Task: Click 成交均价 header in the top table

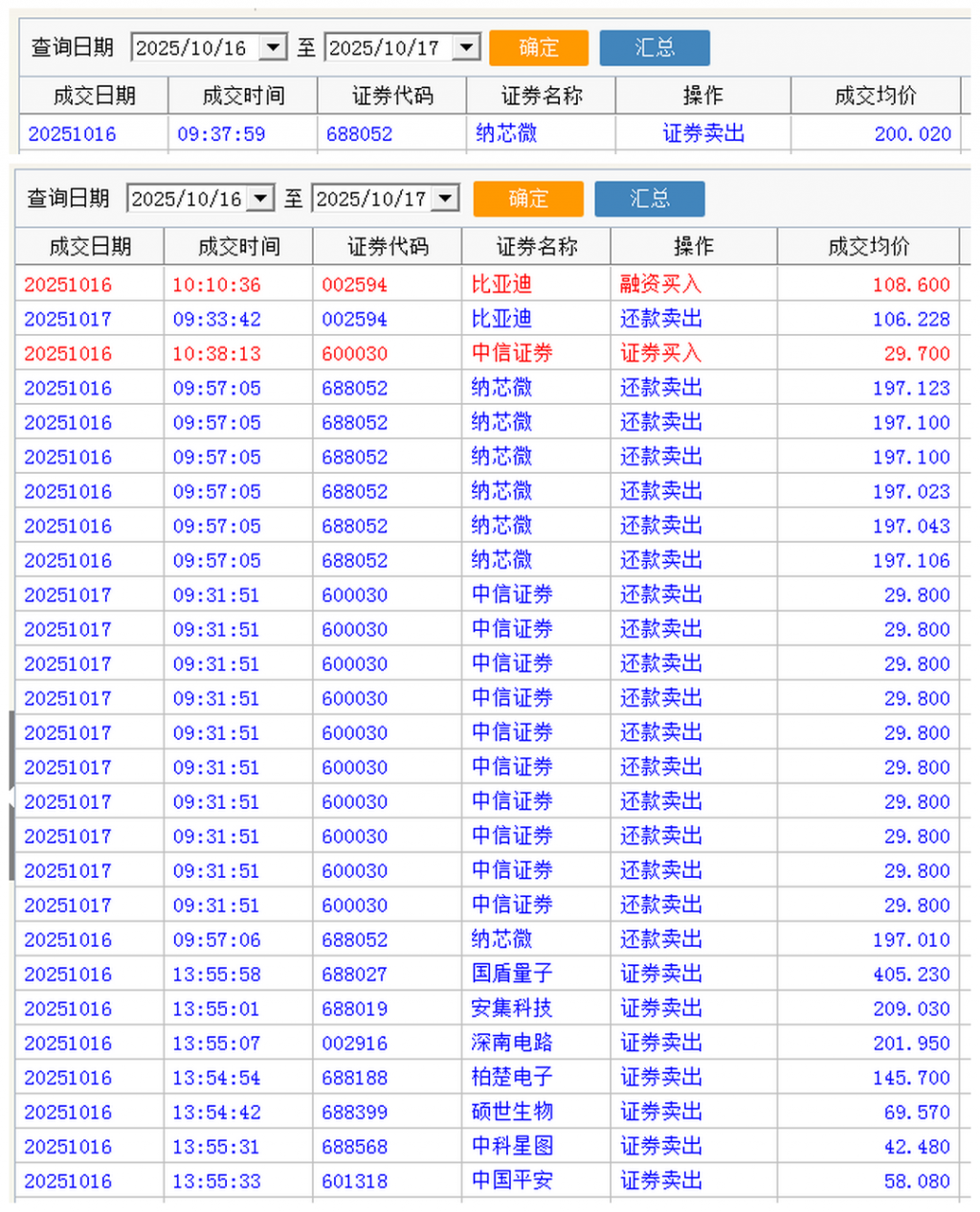Action: (875, 96)
